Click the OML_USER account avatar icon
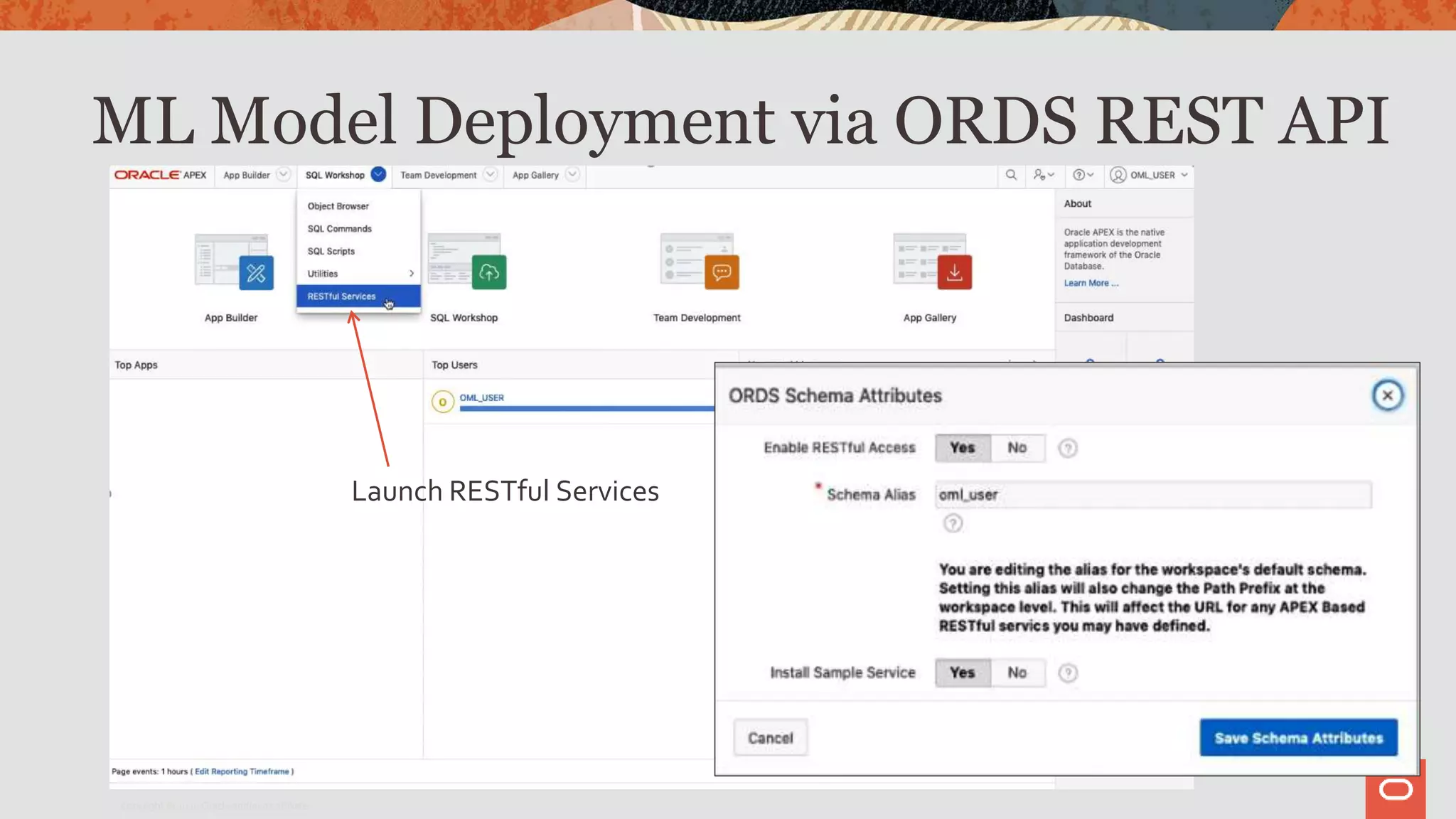1456x819 pixels. pos(1118,175)
